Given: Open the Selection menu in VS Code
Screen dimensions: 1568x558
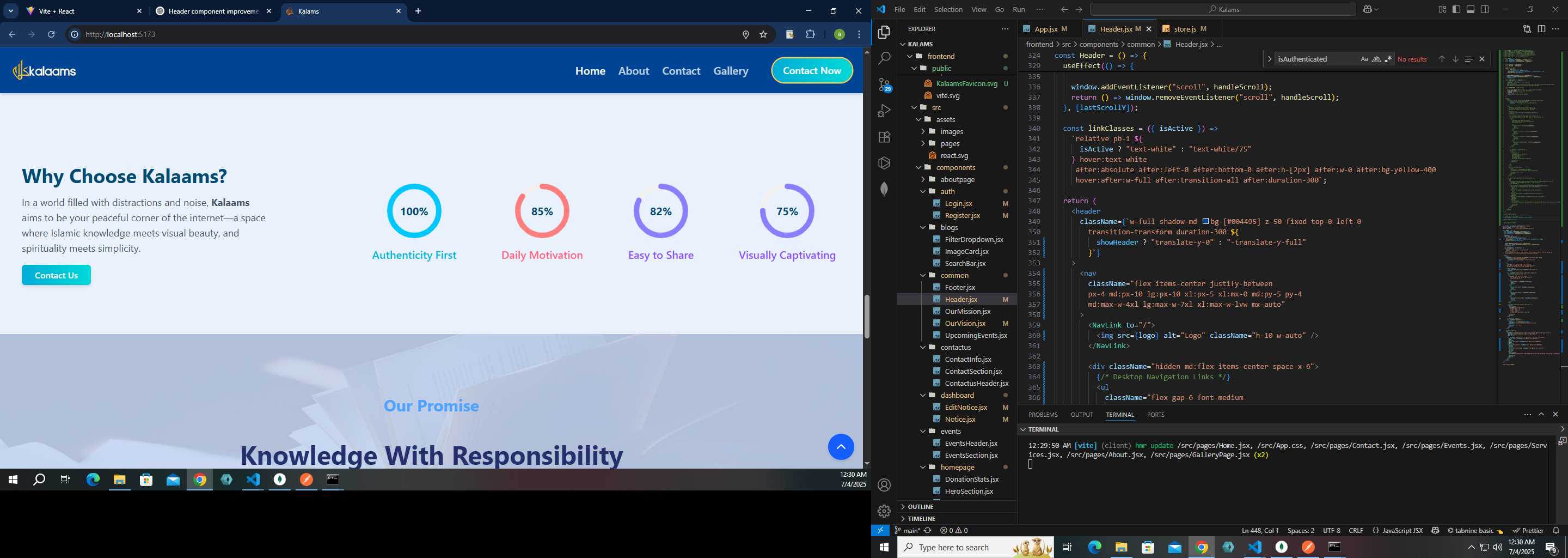Looking at the screenshot, I should tap(948, 9).
